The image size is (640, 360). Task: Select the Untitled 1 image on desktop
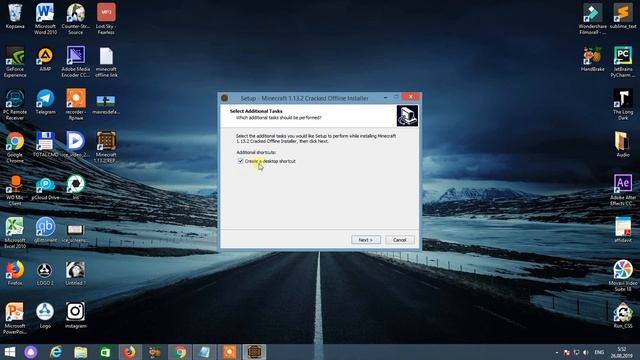(x=76, y=273)
